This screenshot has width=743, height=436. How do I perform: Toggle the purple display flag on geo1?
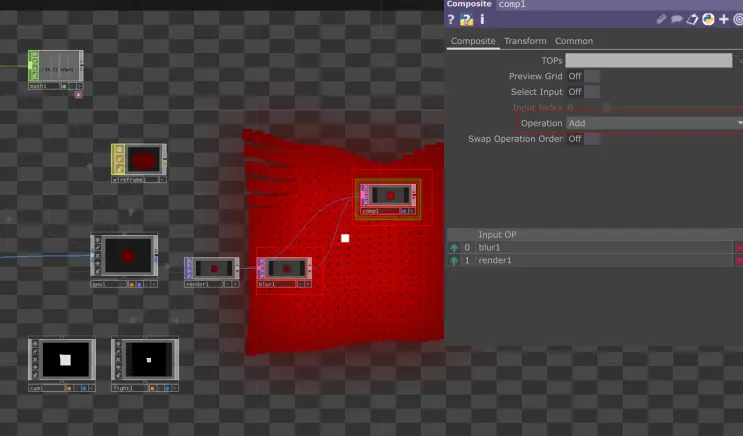pos(139,284)
